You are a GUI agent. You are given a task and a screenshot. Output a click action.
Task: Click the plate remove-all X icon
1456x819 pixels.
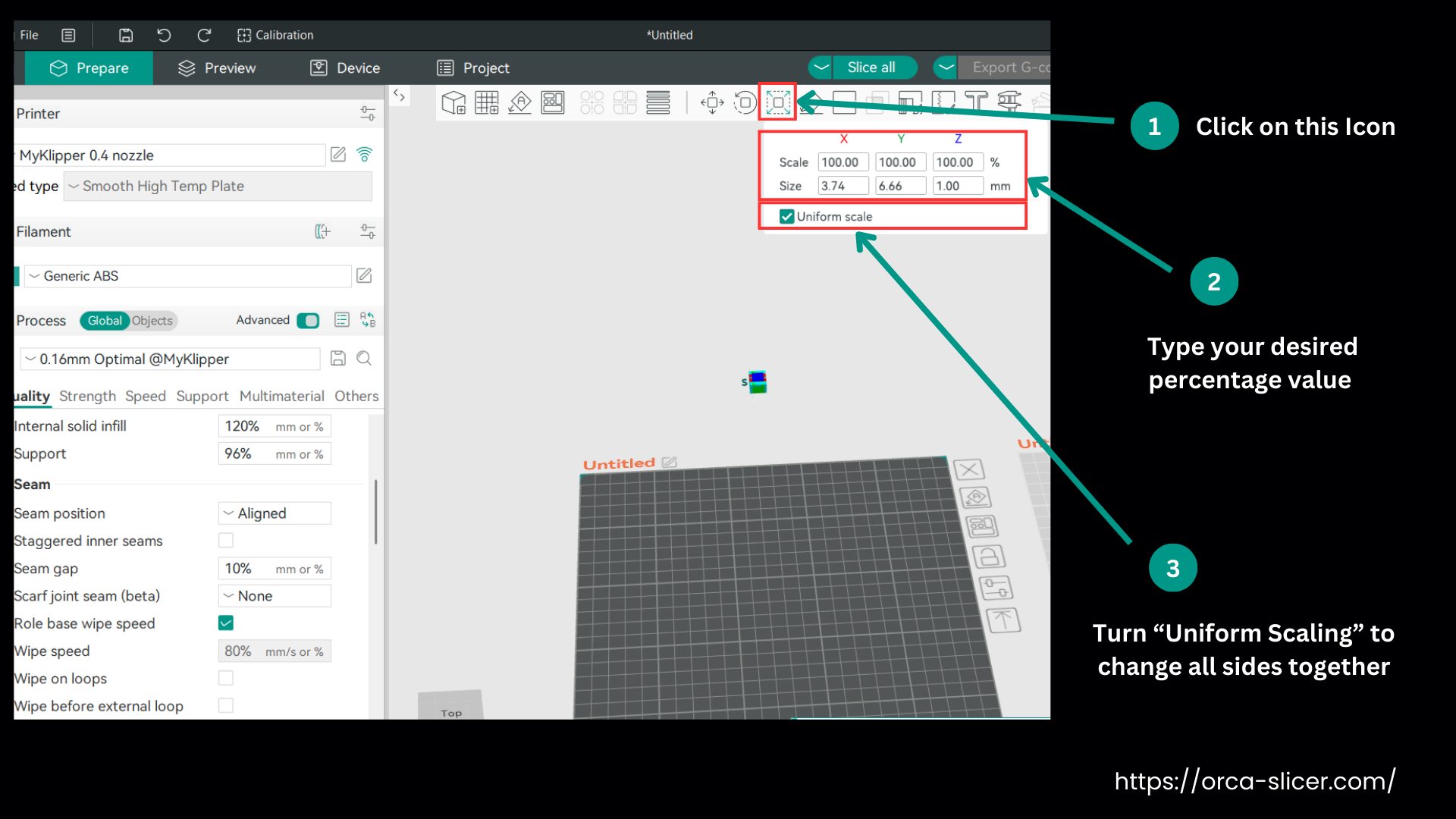969,469
